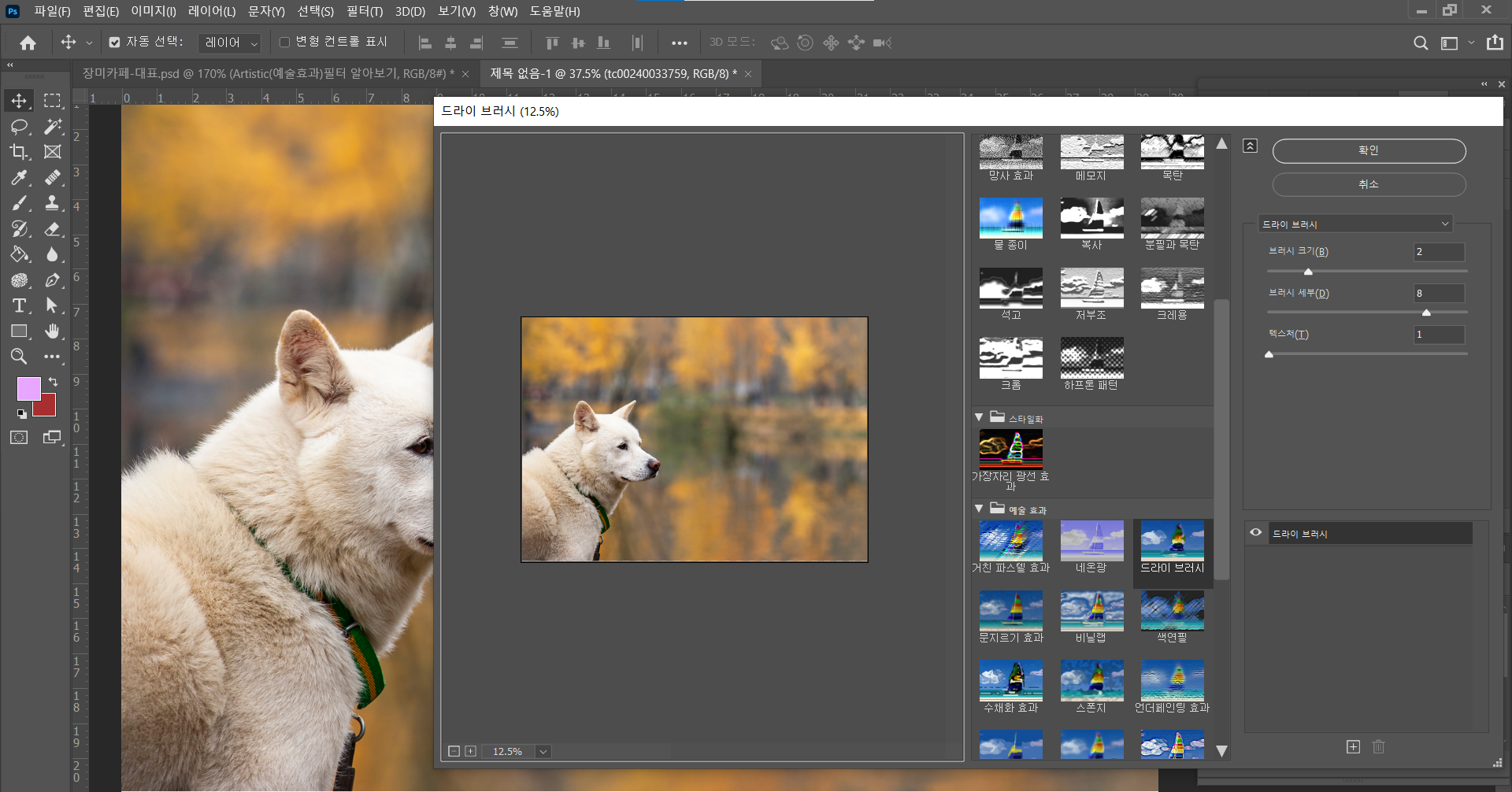Collapse the 예술 효과 folder
1512x792 pixels.
[979, 509]
